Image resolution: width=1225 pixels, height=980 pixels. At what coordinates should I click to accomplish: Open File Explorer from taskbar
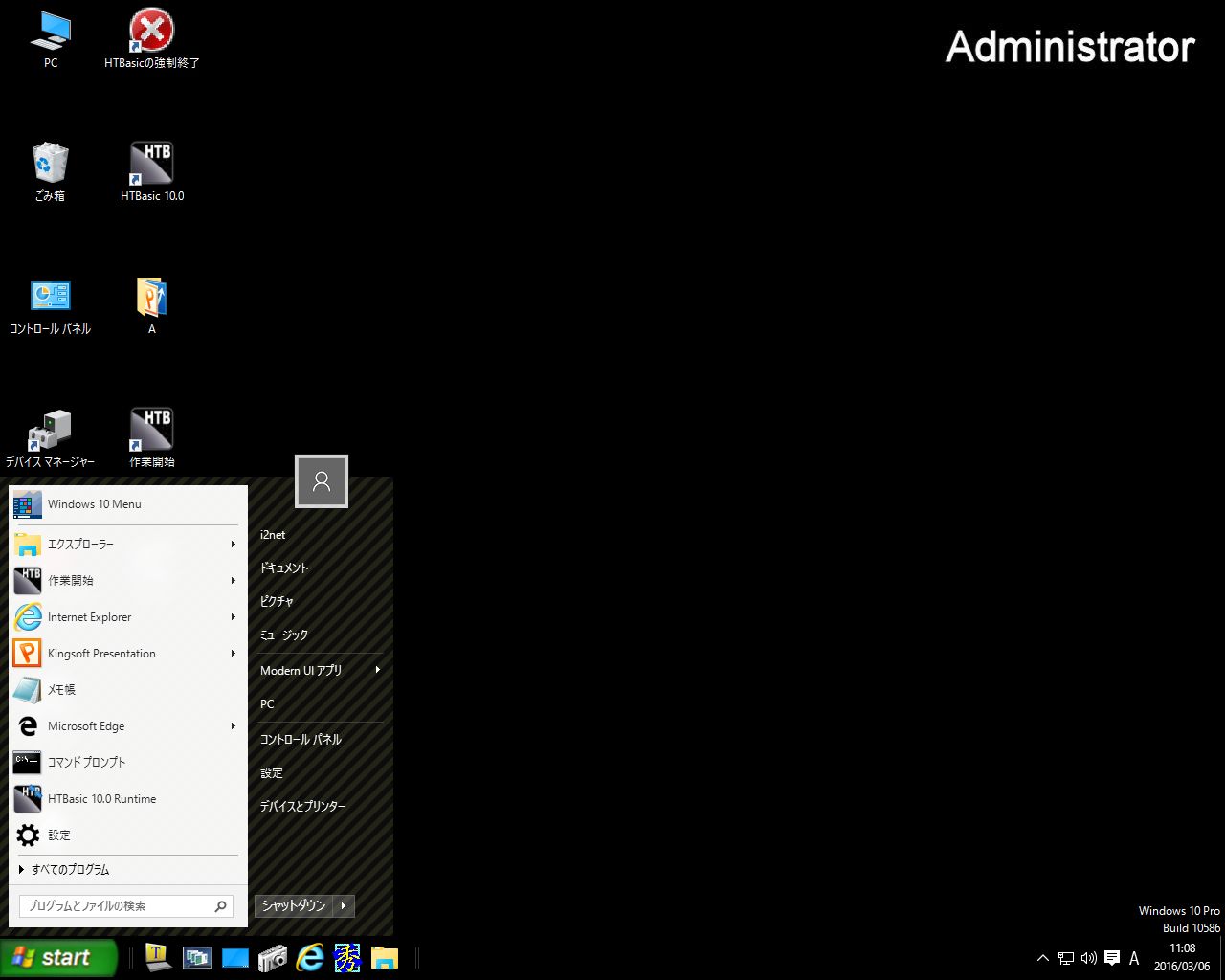385,957
